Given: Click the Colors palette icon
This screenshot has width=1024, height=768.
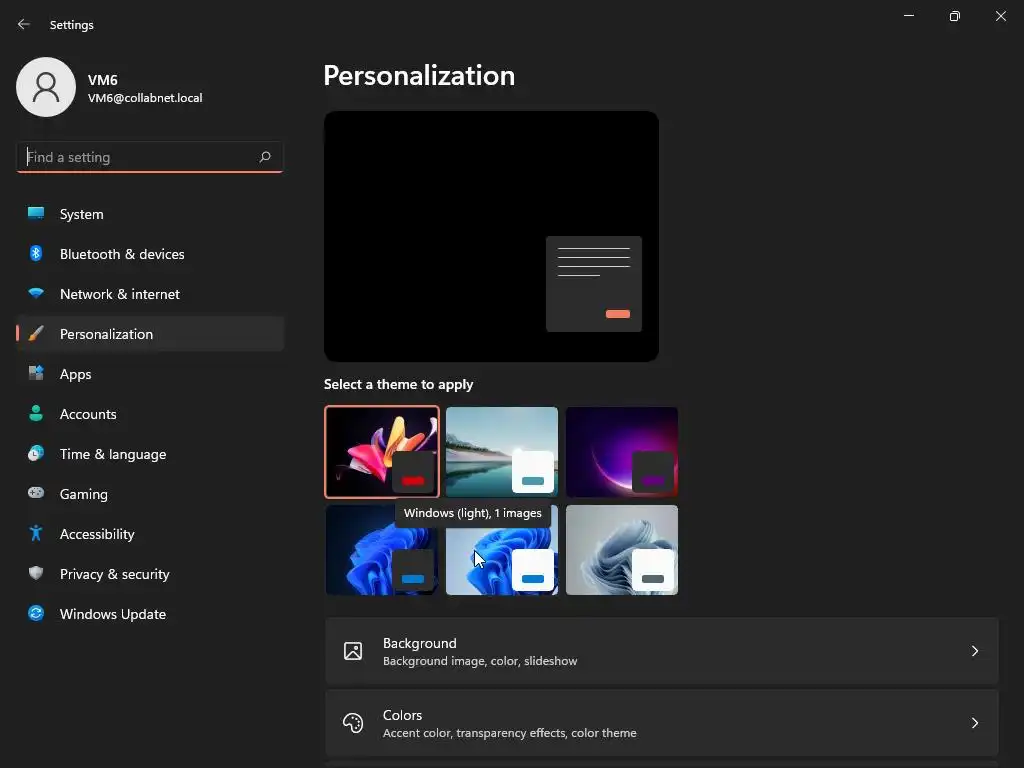Looking at the screenshot, I should (353, 723).
